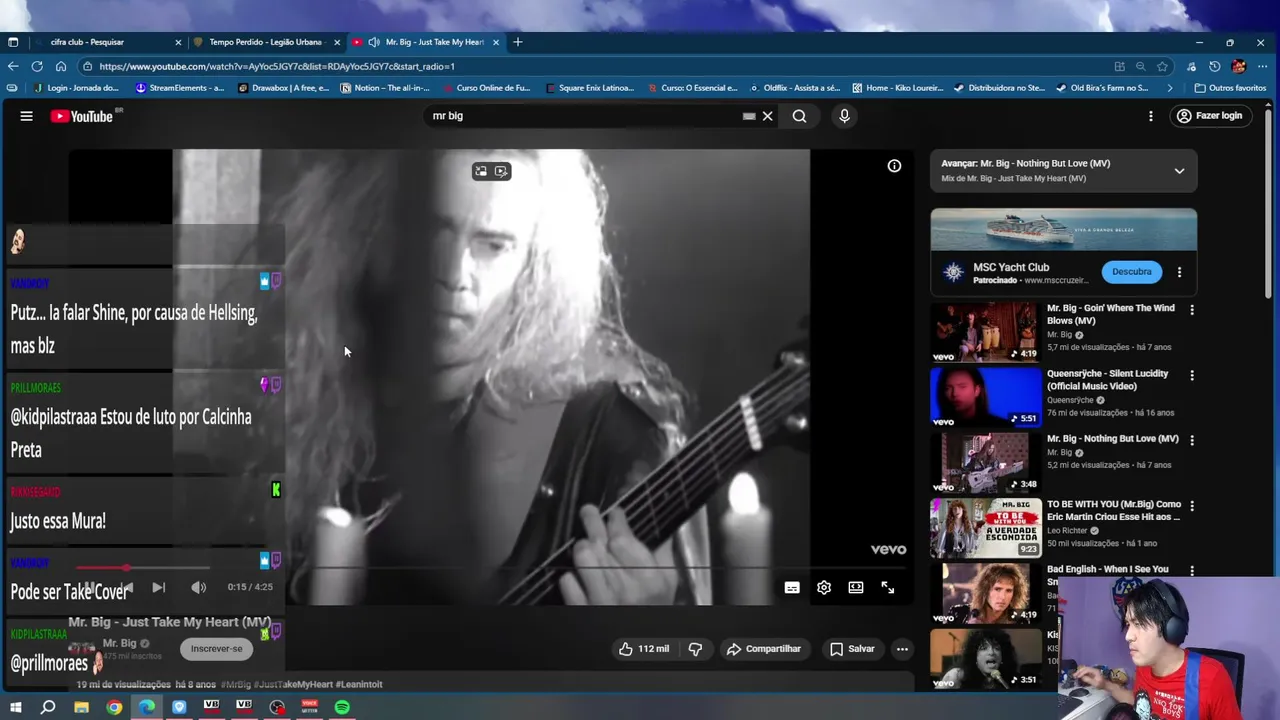Open menu for Goin' Where The Wind Blows
Viewport: 1280px width, 720px height.
1192,310
